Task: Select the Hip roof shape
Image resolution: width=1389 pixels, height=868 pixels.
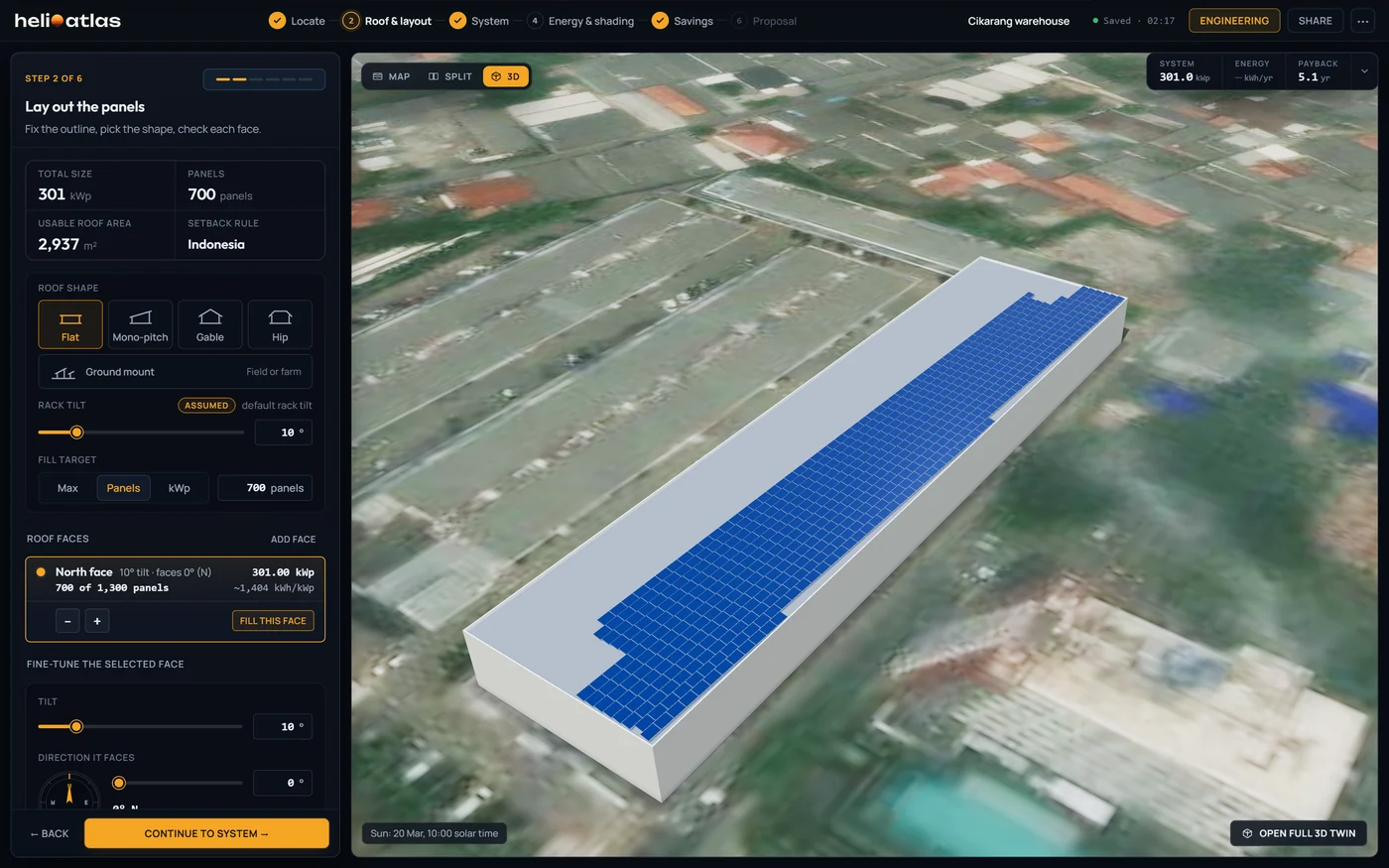Action: 280,324
